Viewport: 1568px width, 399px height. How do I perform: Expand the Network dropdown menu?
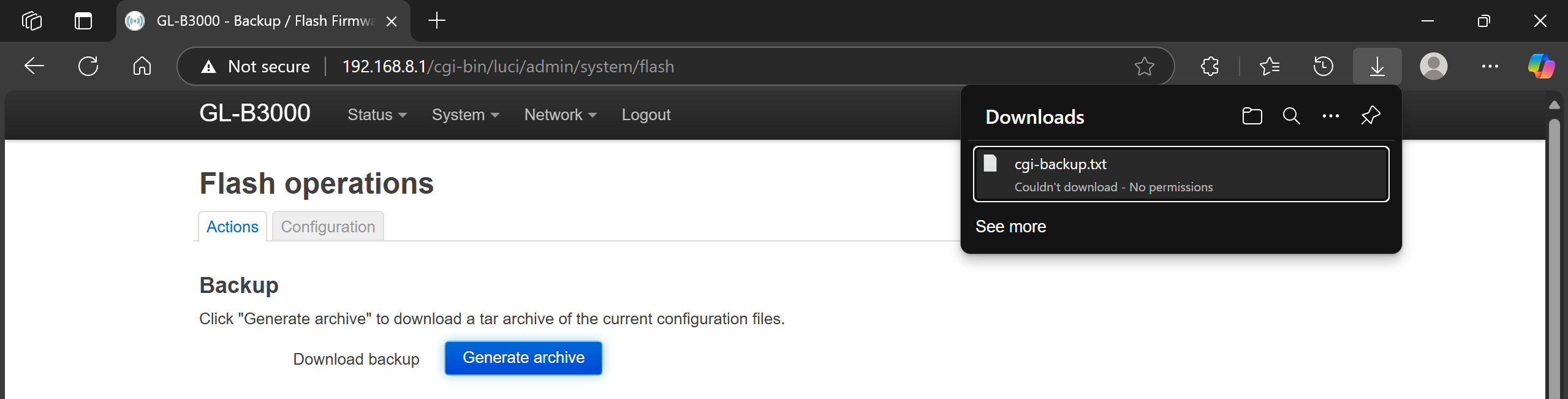(560, 115)
